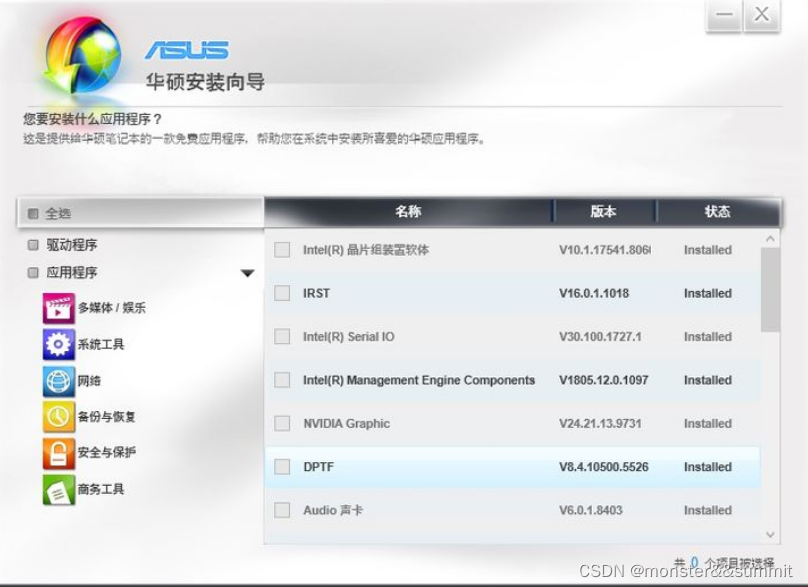Select the 安全与保护 category label

pos(107,452)
